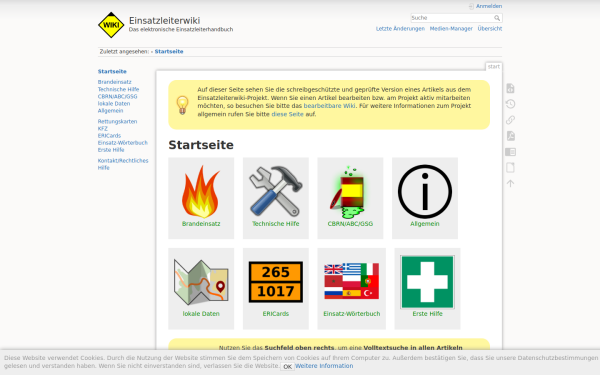Viewport: 600px width, 375px height.
Task: Open the old revisions clock icon
Action: tap(510, 104)
